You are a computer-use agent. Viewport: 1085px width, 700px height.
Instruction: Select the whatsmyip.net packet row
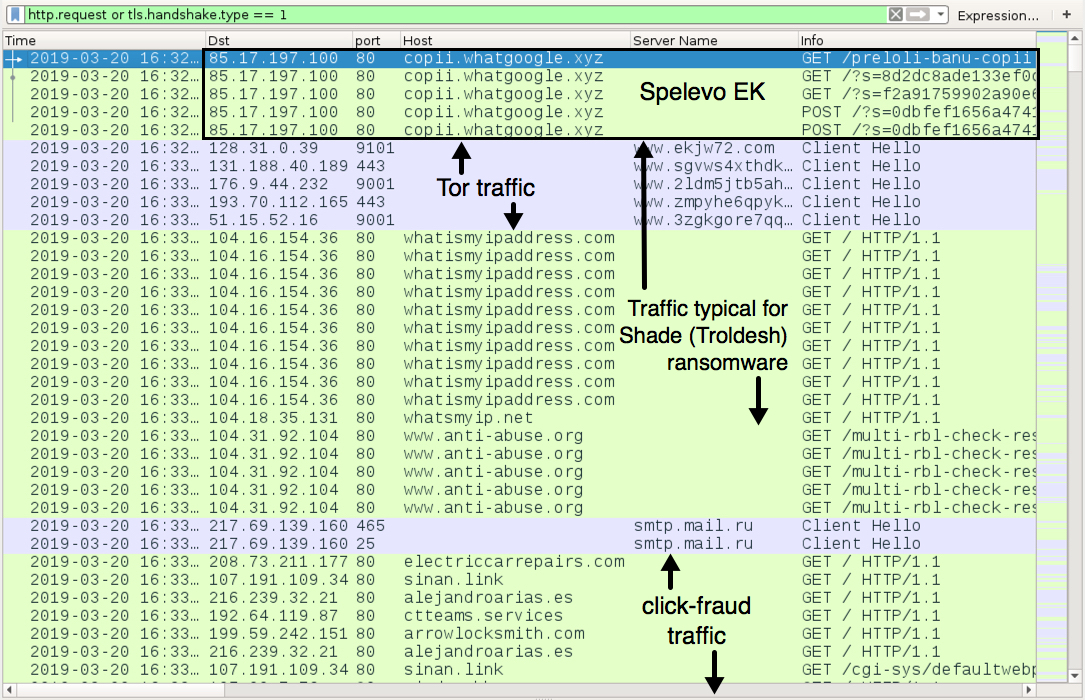520,418
